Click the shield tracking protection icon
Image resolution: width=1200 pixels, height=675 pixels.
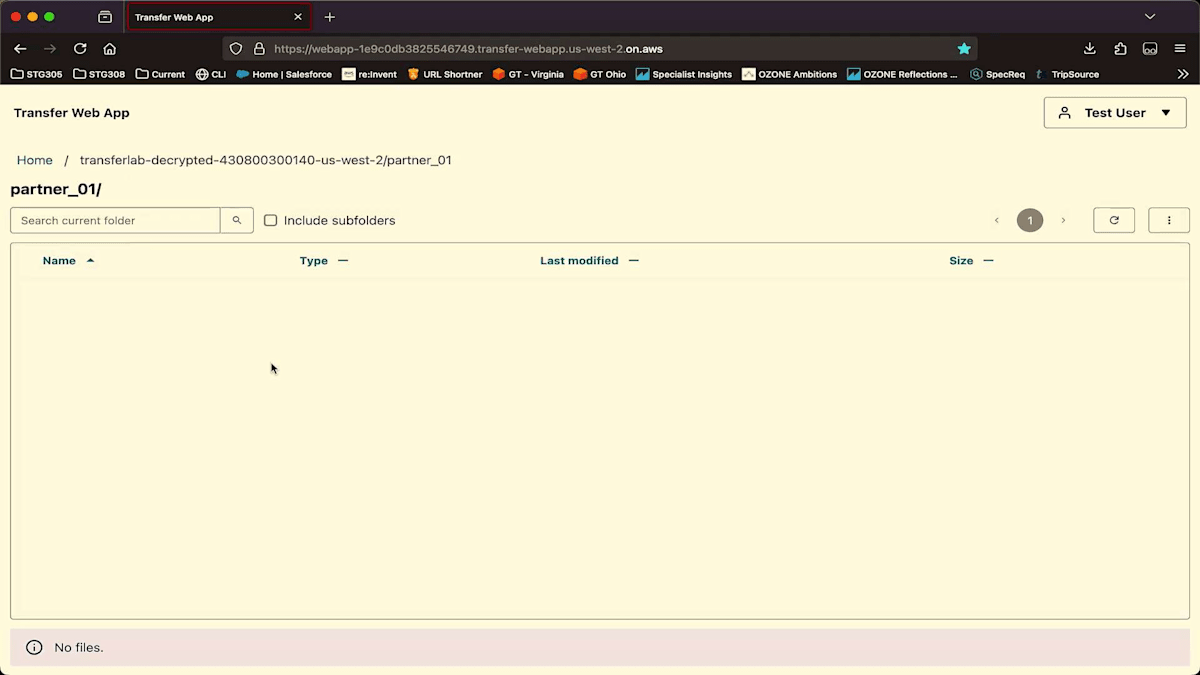pyautogui.click(x=236, y=48)
